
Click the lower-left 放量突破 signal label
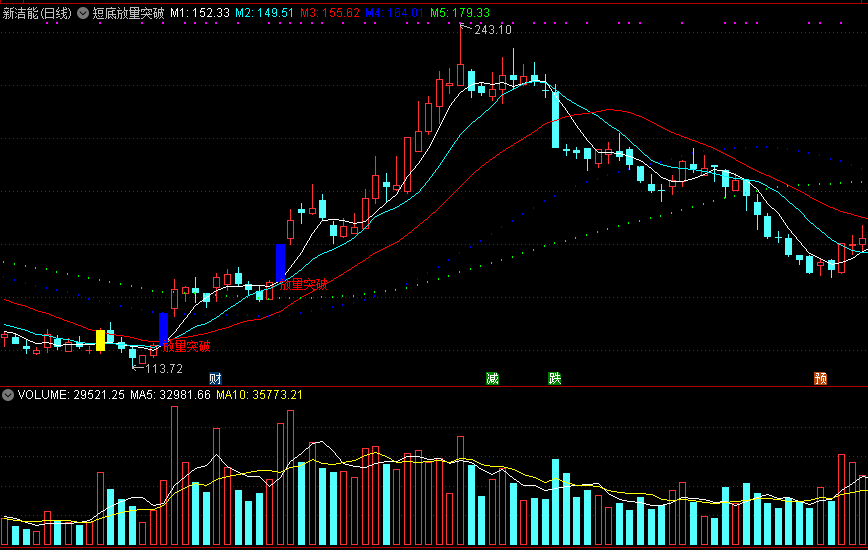(x=187, y=346)
